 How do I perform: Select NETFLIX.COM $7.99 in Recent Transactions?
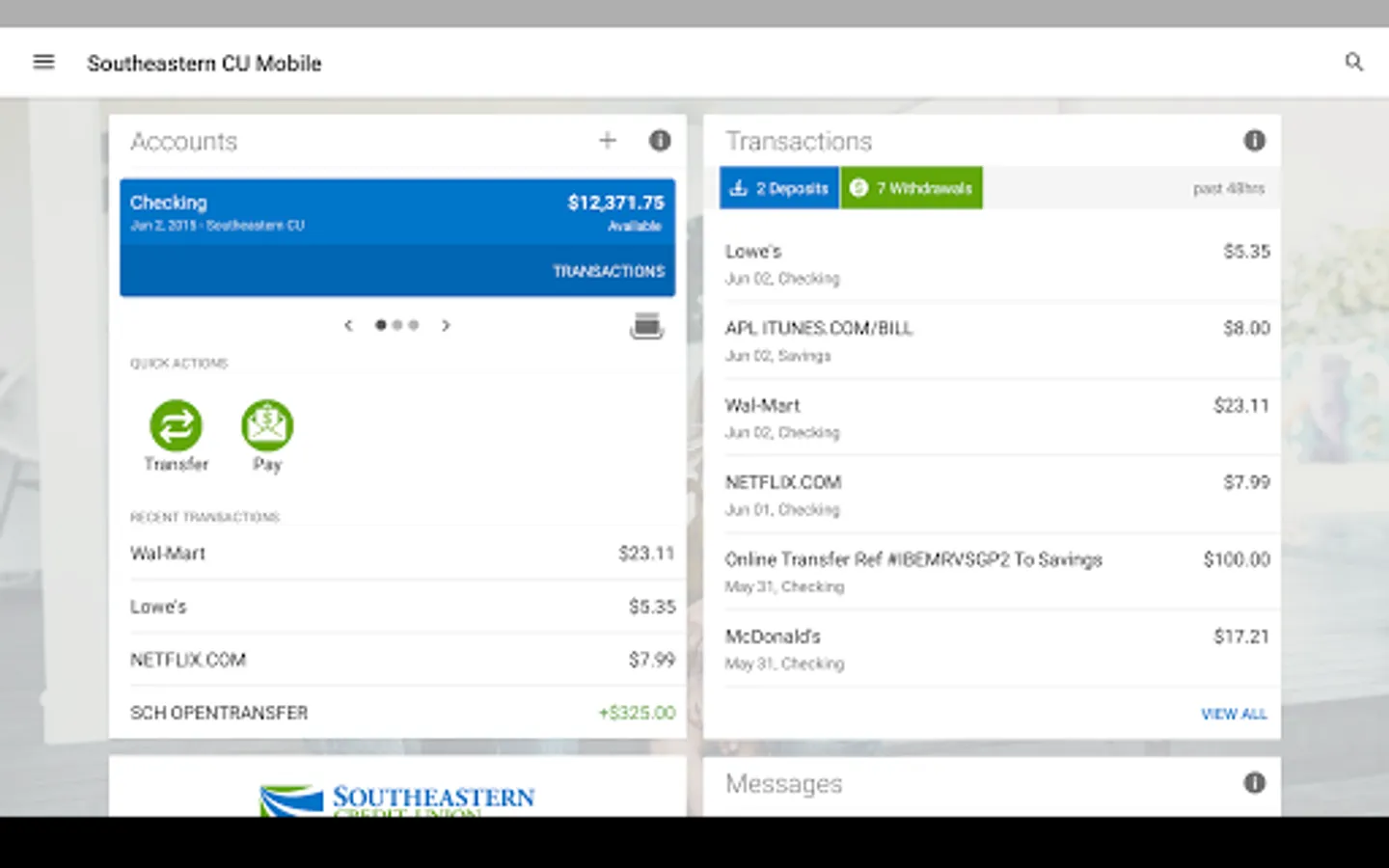click(x=402, y=660)
